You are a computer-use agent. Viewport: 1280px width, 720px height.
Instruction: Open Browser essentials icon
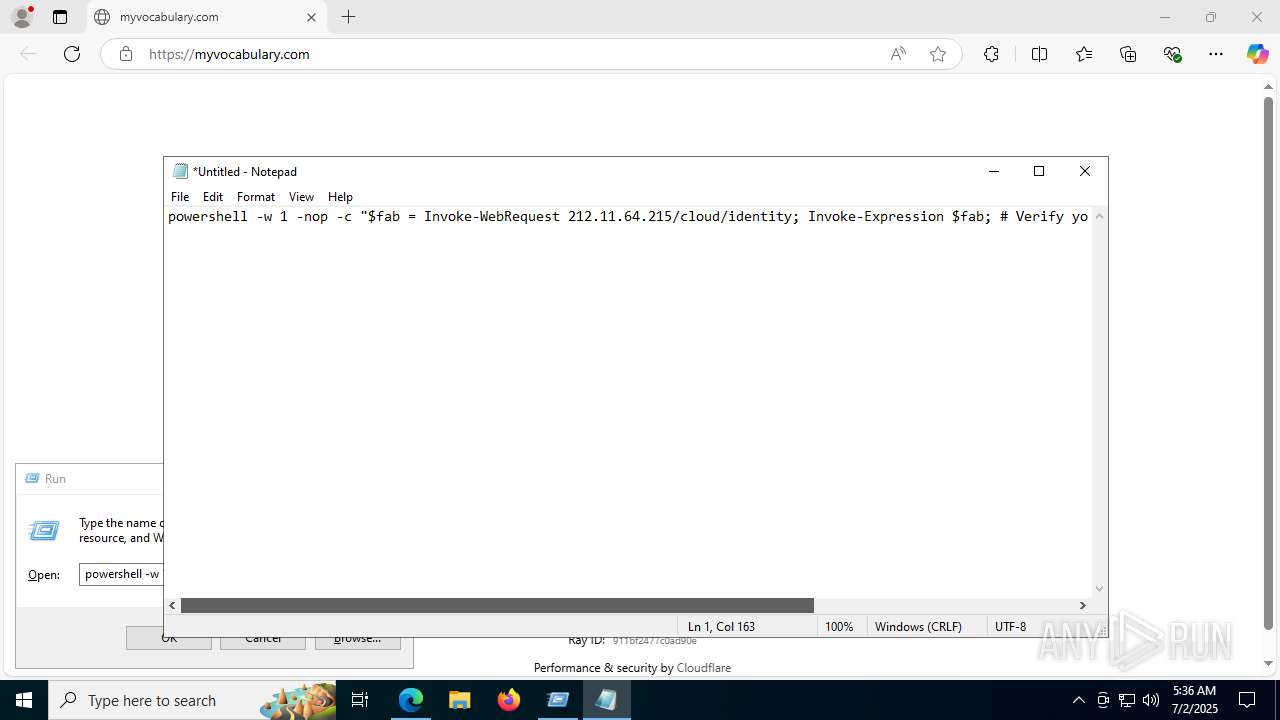(1173, 54)
